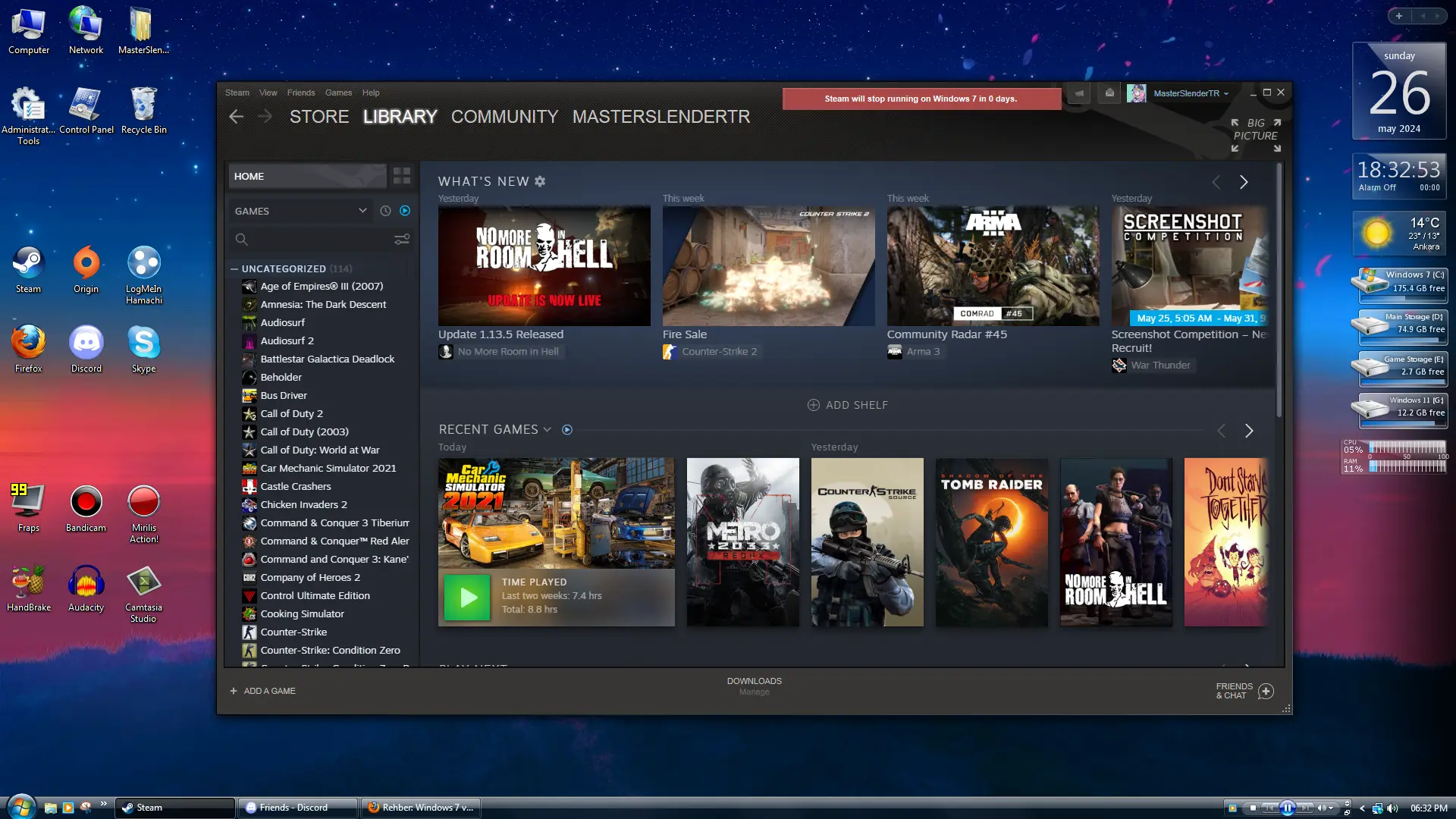Select the HOME library button
The height and width of the screenshot is (819, 1456).
pyautogui.click(x=307, y=176)
